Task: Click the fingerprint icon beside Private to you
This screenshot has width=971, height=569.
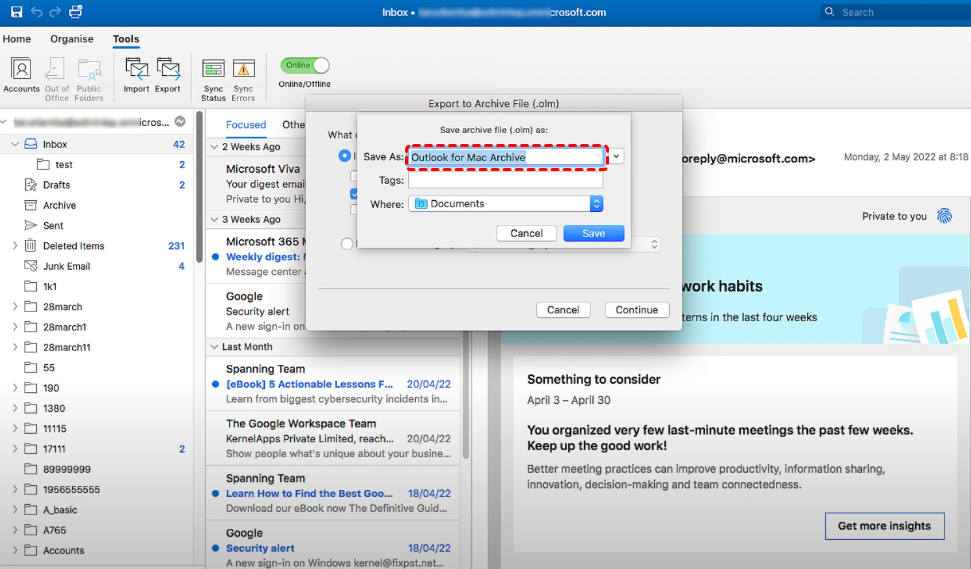Action: pos(944,215)
